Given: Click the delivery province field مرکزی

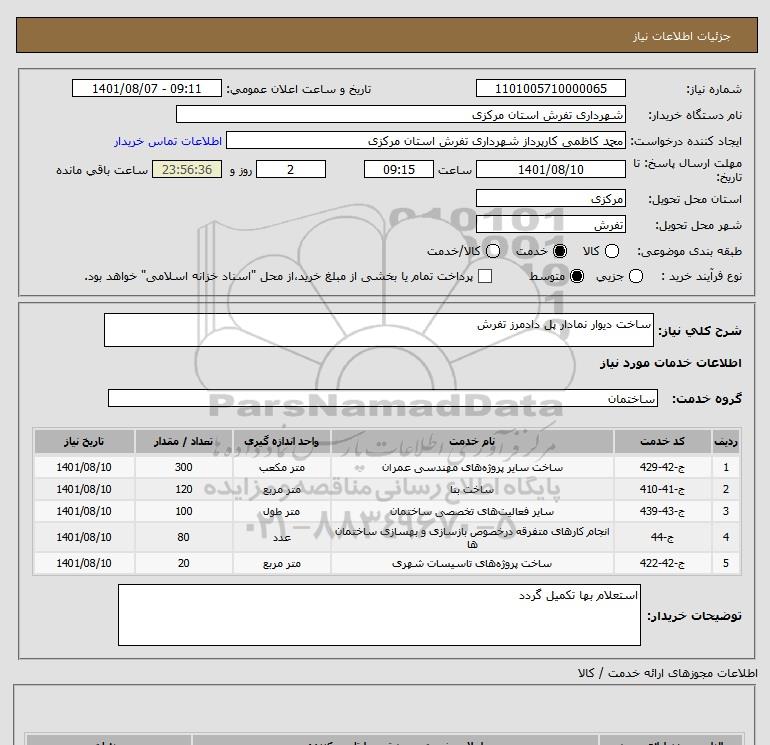Looking at the screenshot, I should click(550, 198).
